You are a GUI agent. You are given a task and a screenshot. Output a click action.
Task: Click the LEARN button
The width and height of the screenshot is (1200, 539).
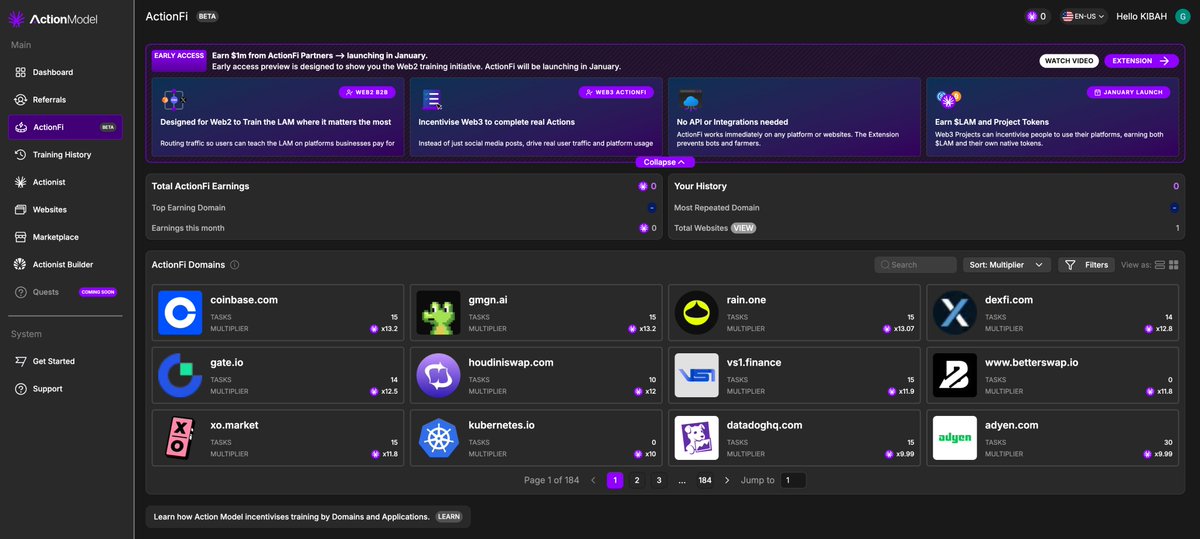click(x=449, y=517)
